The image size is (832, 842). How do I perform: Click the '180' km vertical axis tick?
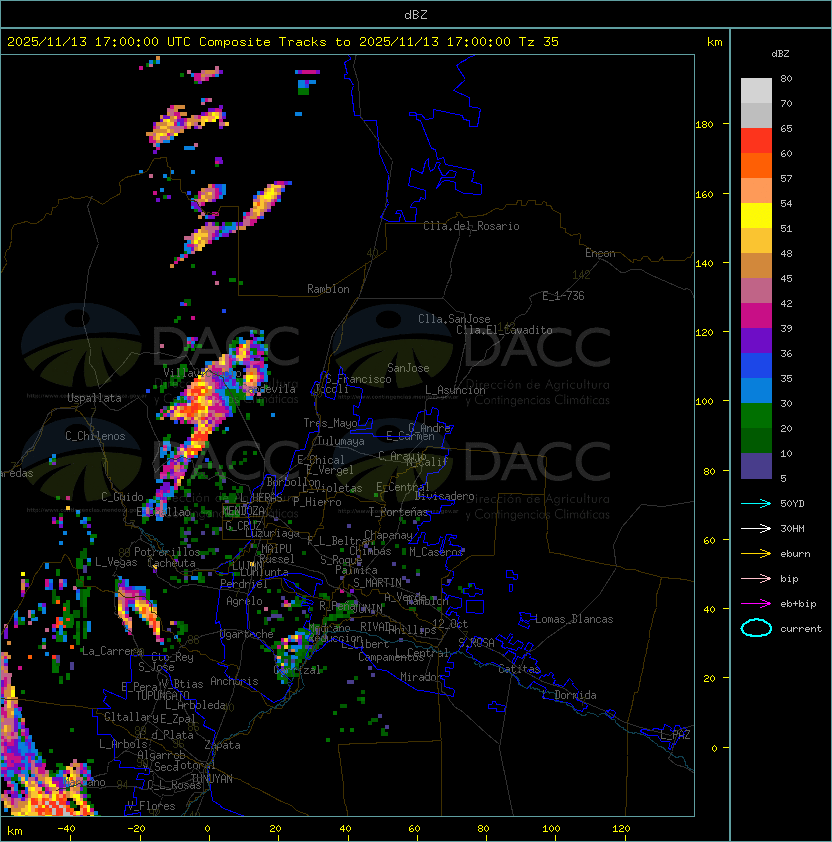(704, 125)
